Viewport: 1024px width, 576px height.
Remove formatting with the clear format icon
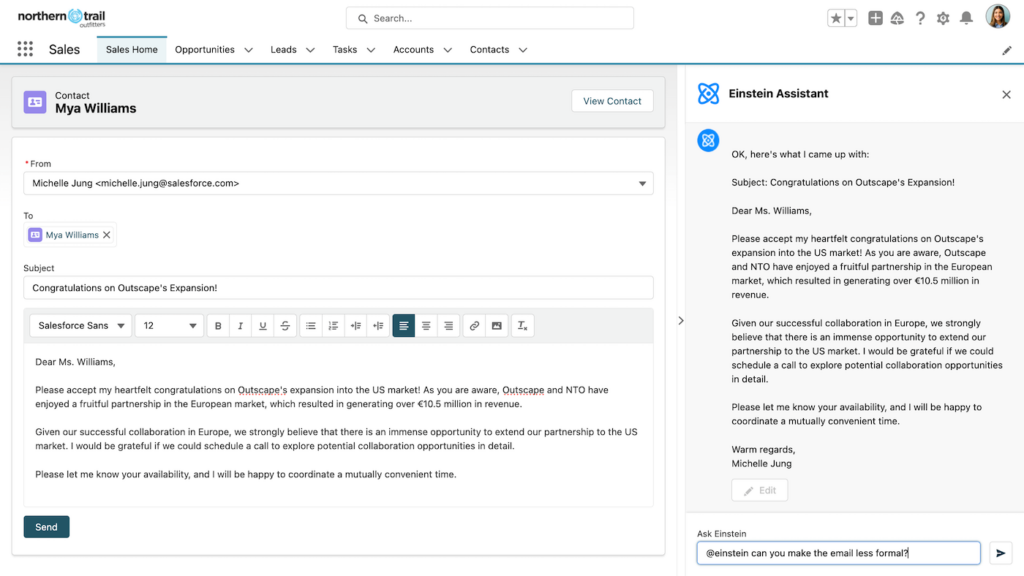[523, 325]
